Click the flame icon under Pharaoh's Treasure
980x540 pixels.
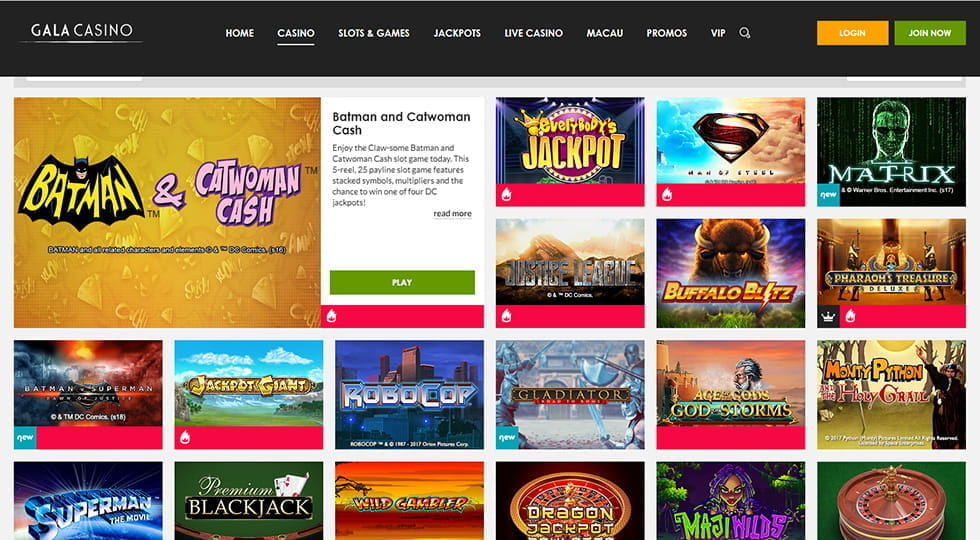pos(851,316)
